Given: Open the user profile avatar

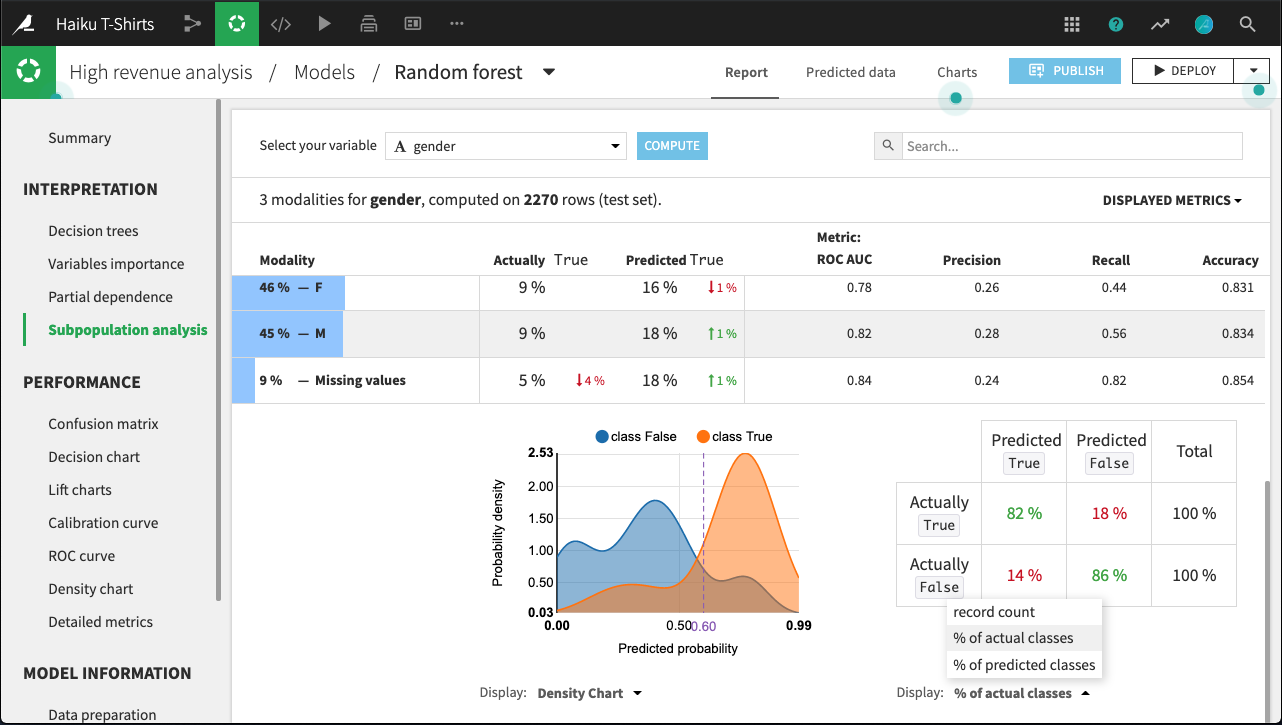Looking at the screenshot, I should [1204, 24].
